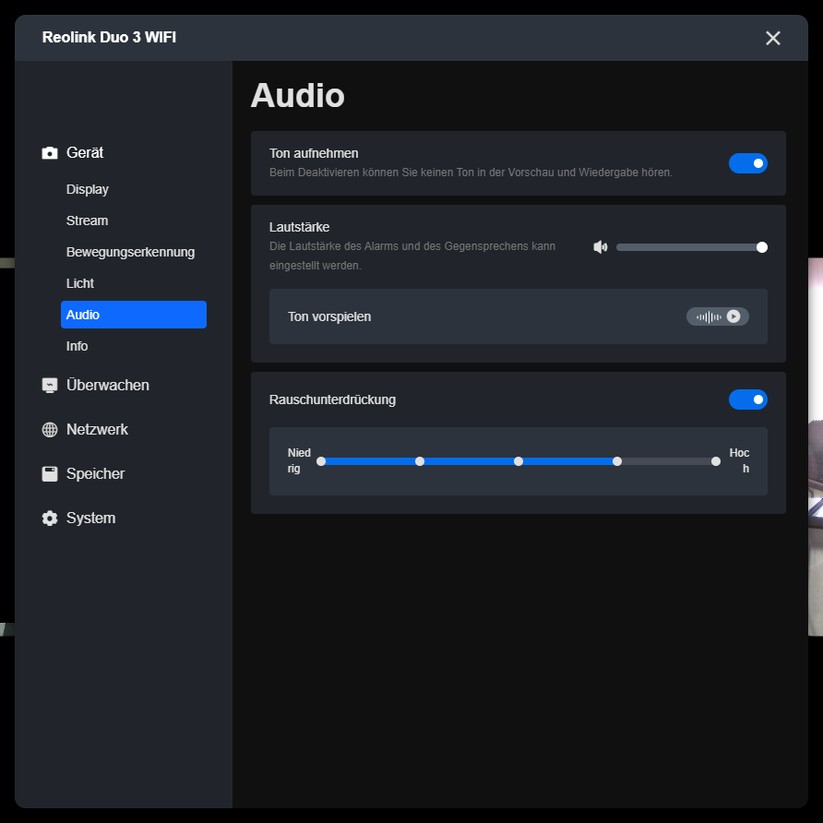Click the waveform icon in the Ton vorspielen control
This screenshot has width=823, height=823.
tap(708, 315)
